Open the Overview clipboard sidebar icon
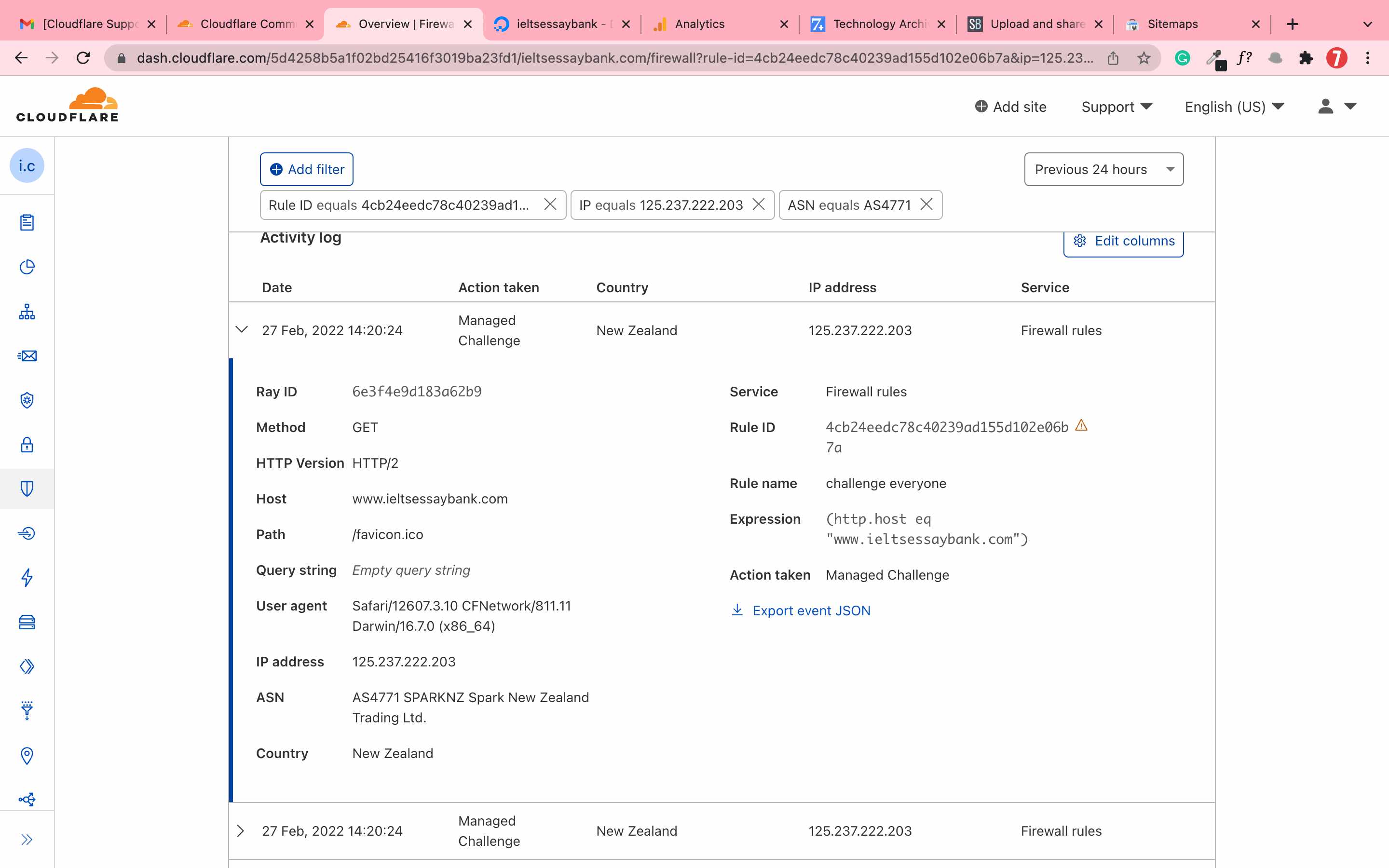Viewport: 1389px width, 868px height. tap(27, 222)
